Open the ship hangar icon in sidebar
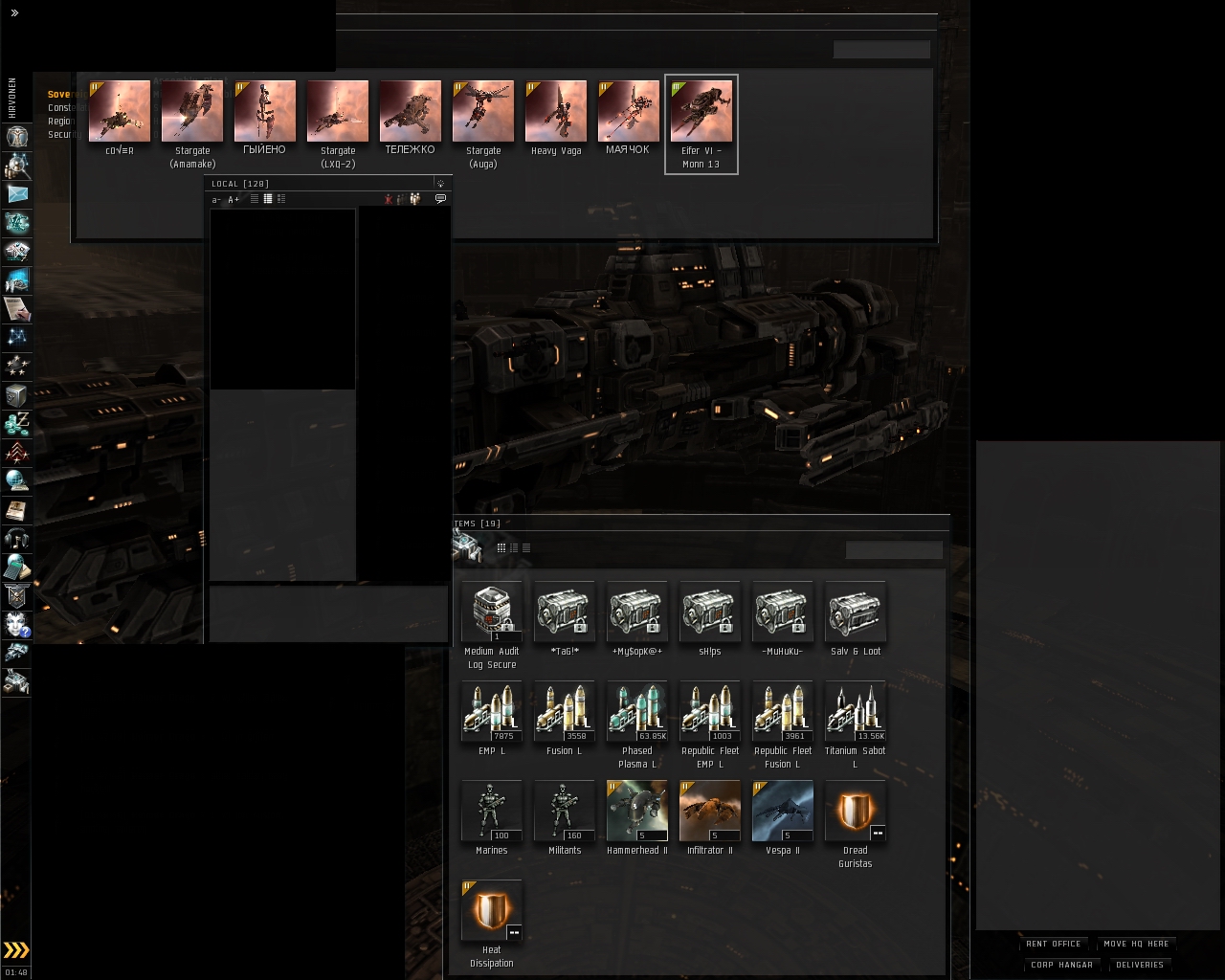 [x=16, y=654]
